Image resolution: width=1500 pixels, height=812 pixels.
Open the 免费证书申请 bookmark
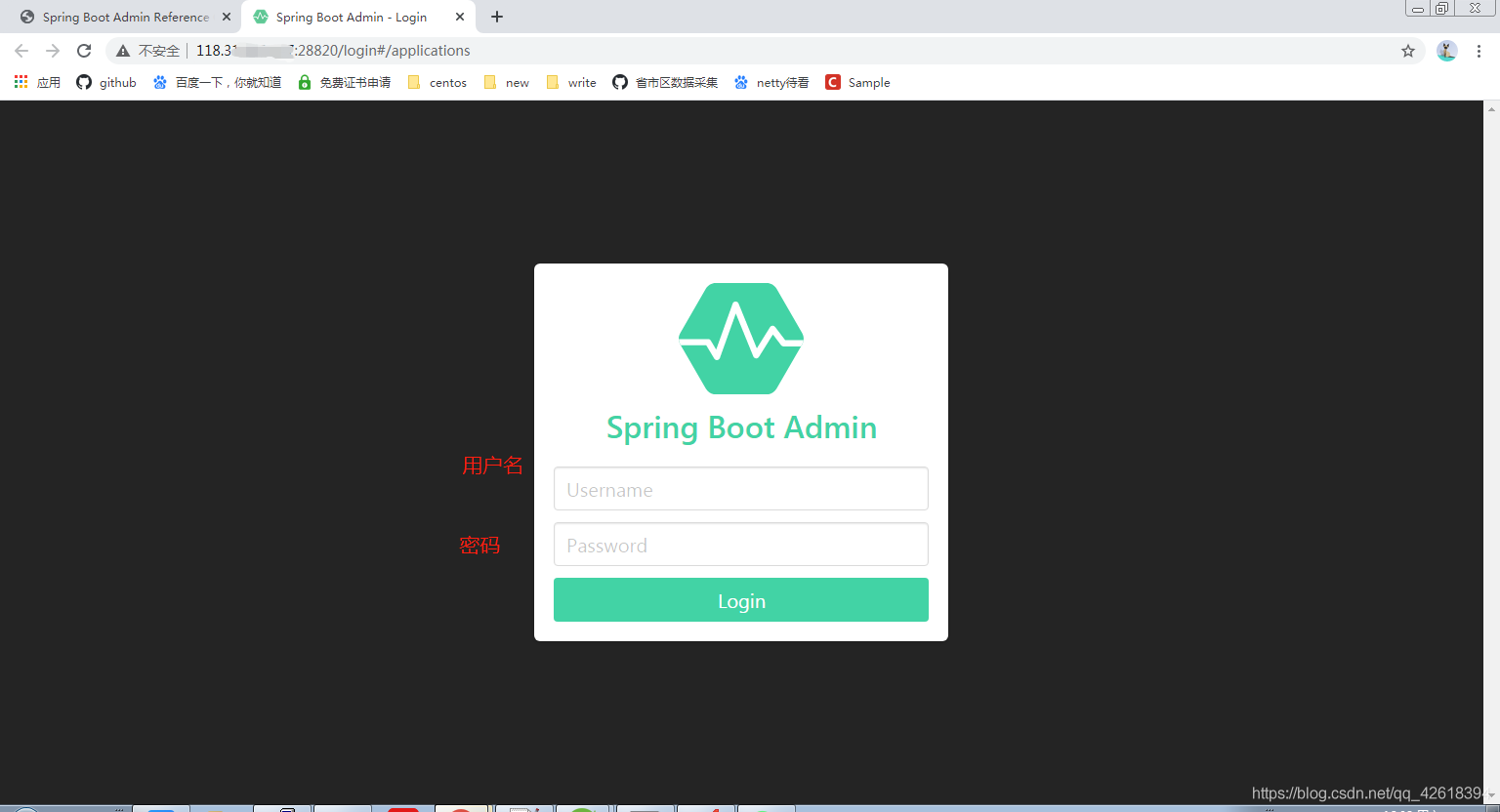344,82
